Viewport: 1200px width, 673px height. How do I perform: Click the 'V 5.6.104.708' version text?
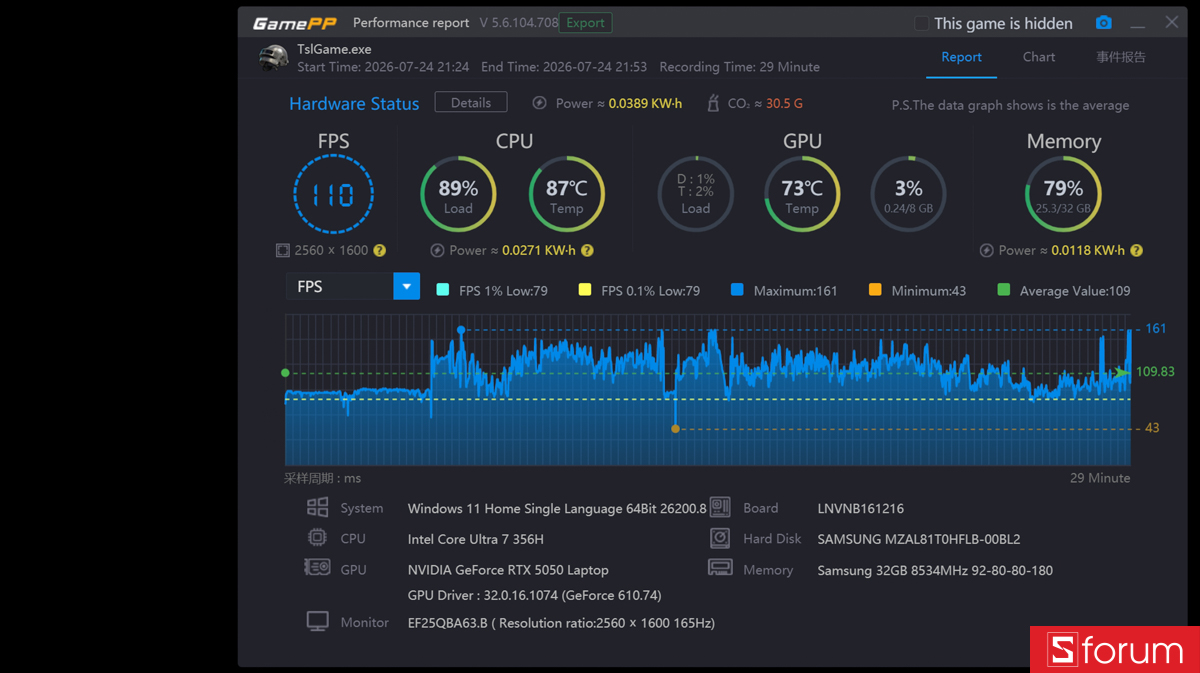(519, 23)
